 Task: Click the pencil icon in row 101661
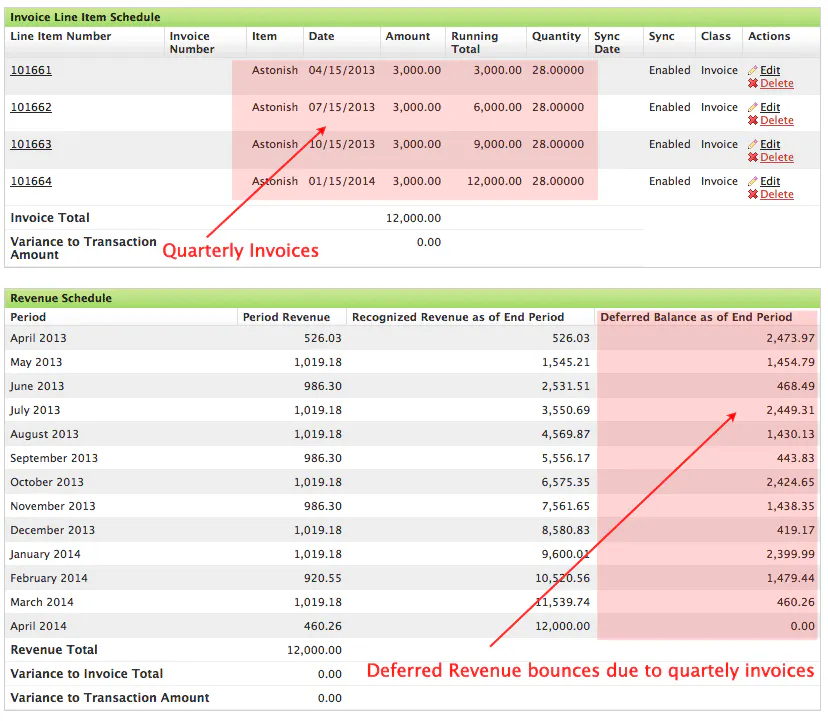pyautogui.click(x=752, y=70)
